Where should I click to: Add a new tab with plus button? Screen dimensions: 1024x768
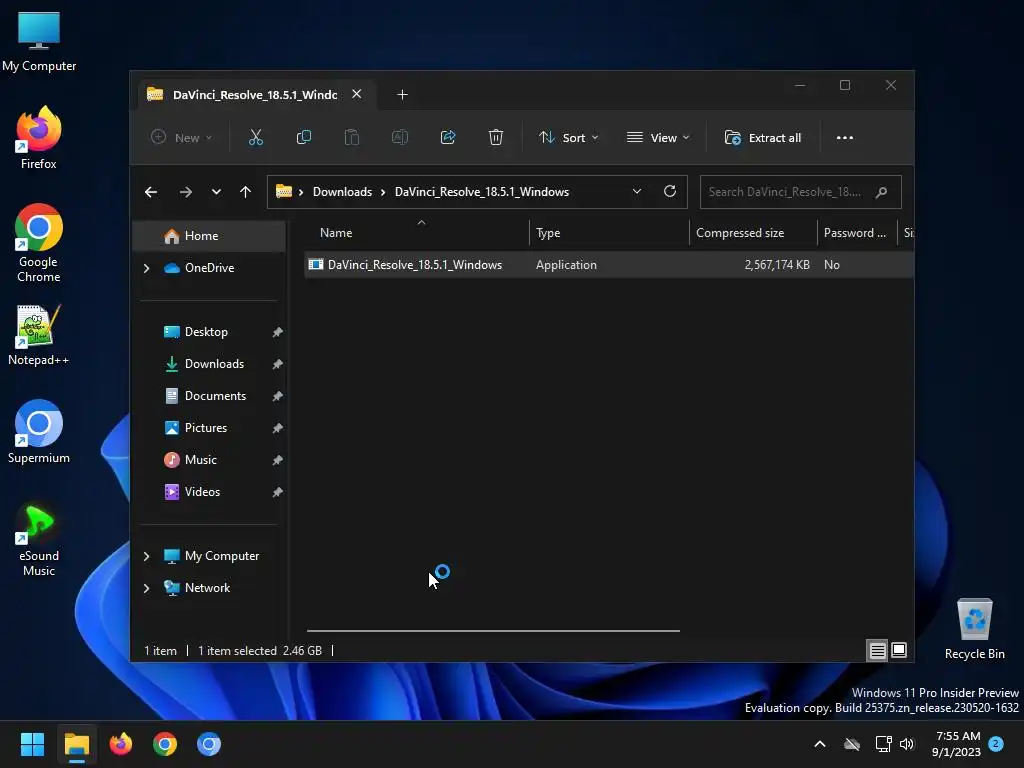pos(402,95)
